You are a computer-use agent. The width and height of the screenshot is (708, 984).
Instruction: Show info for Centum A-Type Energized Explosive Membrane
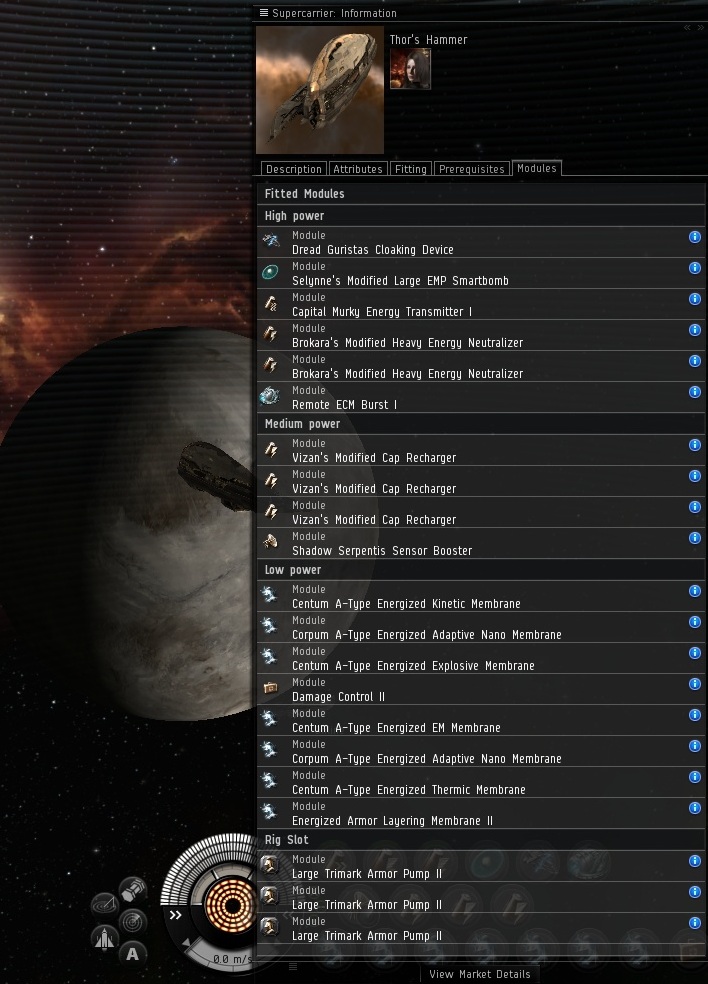click(695, 653)
